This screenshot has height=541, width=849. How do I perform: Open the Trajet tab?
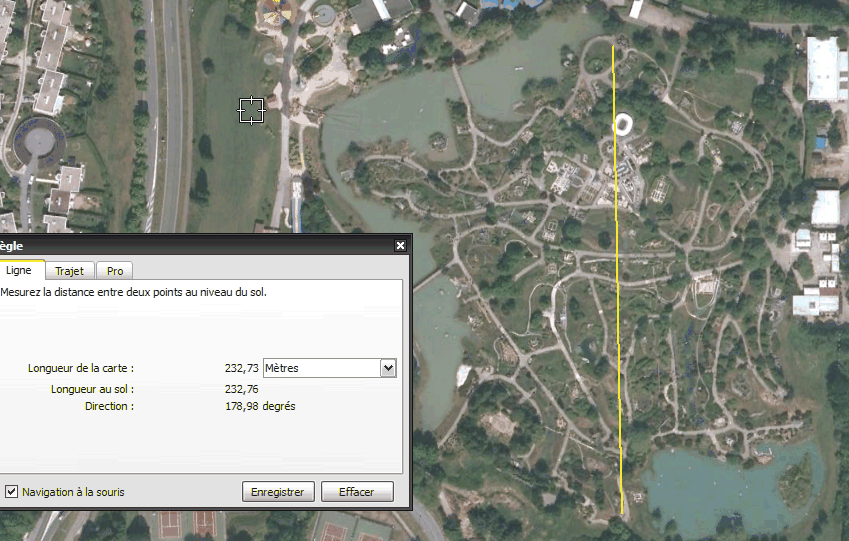pos(69,271)
